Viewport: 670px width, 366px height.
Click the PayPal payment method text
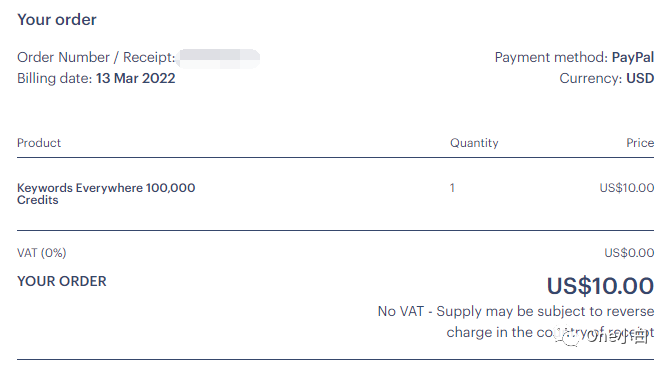tap(633, 57)
